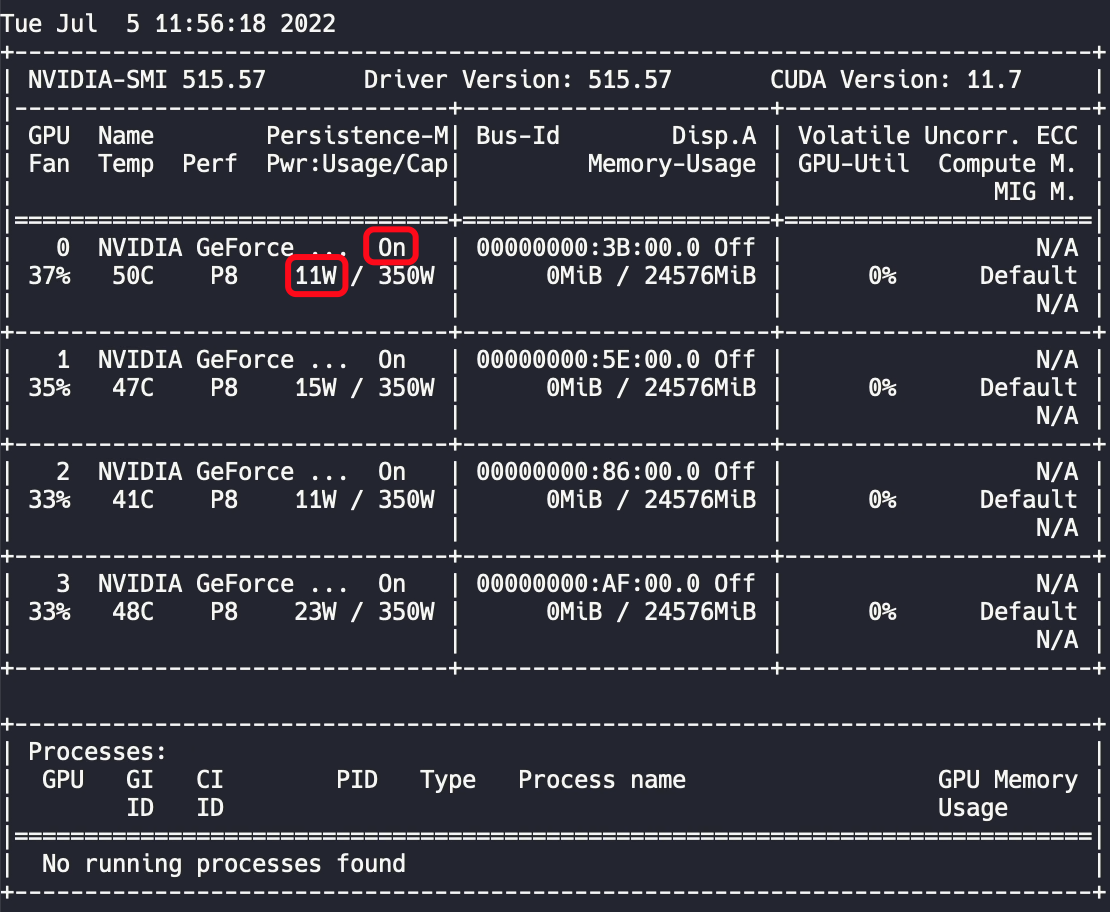Click the timestamp line at the top
Viewport: 1110px width, 912px height.
pos(168,24)
